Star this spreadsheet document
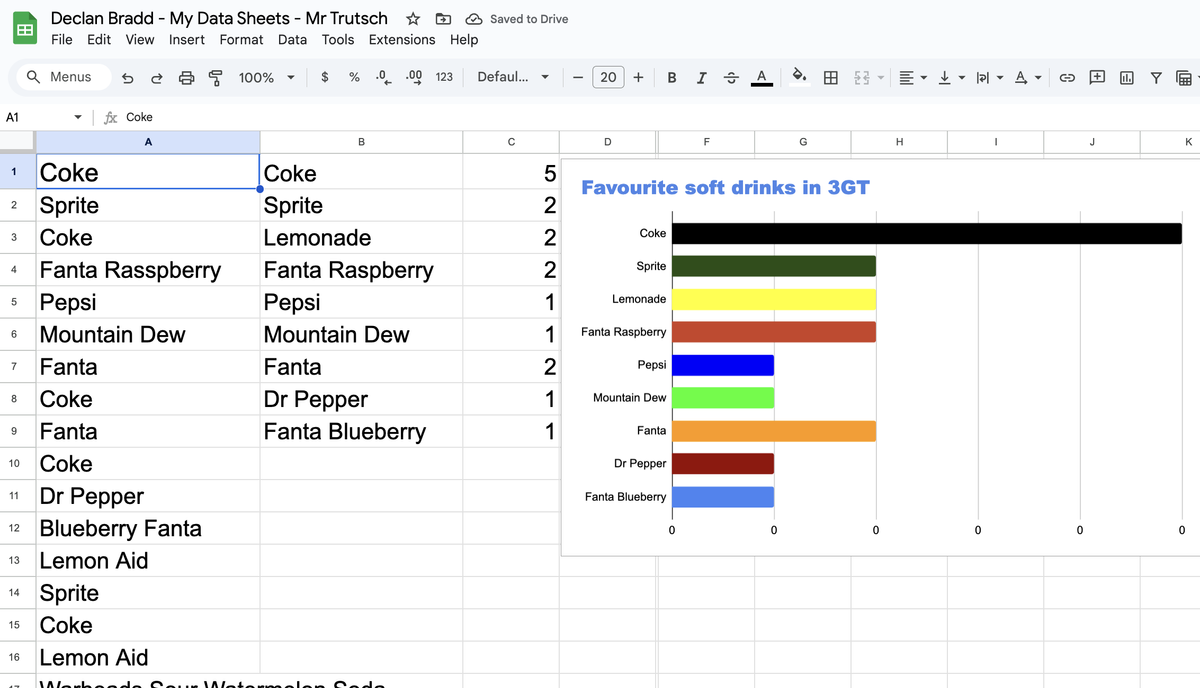The height and width of the screenshot is (688, 1200). pos(413,19)
